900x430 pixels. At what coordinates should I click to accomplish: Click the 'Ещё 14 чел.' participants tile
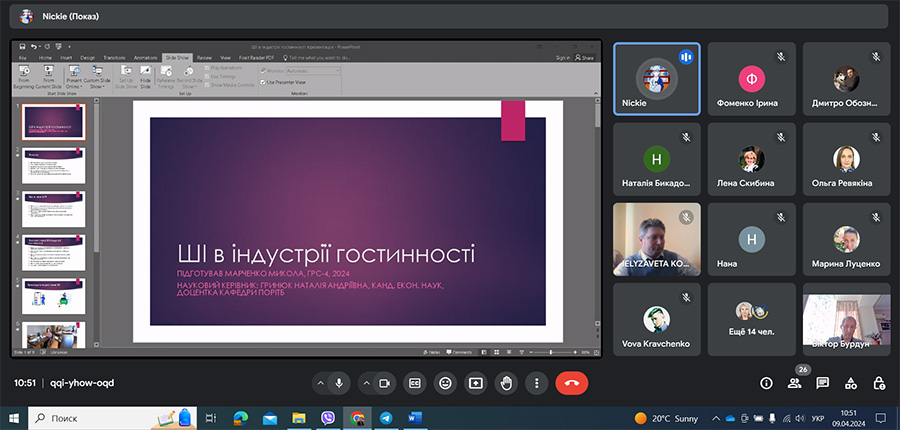pyautogui.click(x=749, y=318)
